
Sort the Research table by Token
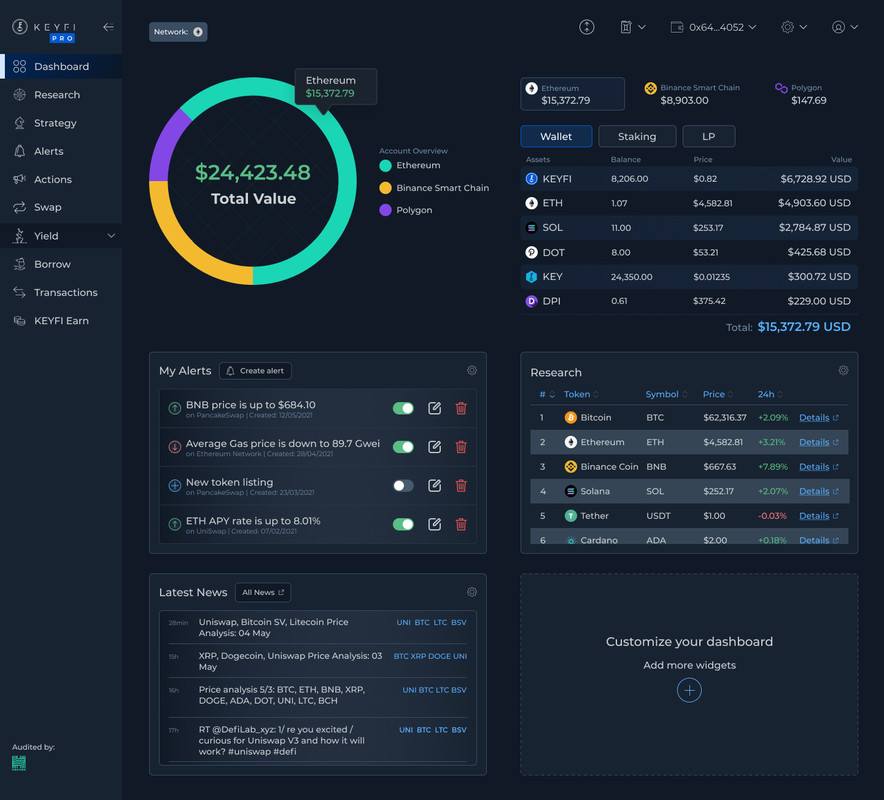(581, 394)
